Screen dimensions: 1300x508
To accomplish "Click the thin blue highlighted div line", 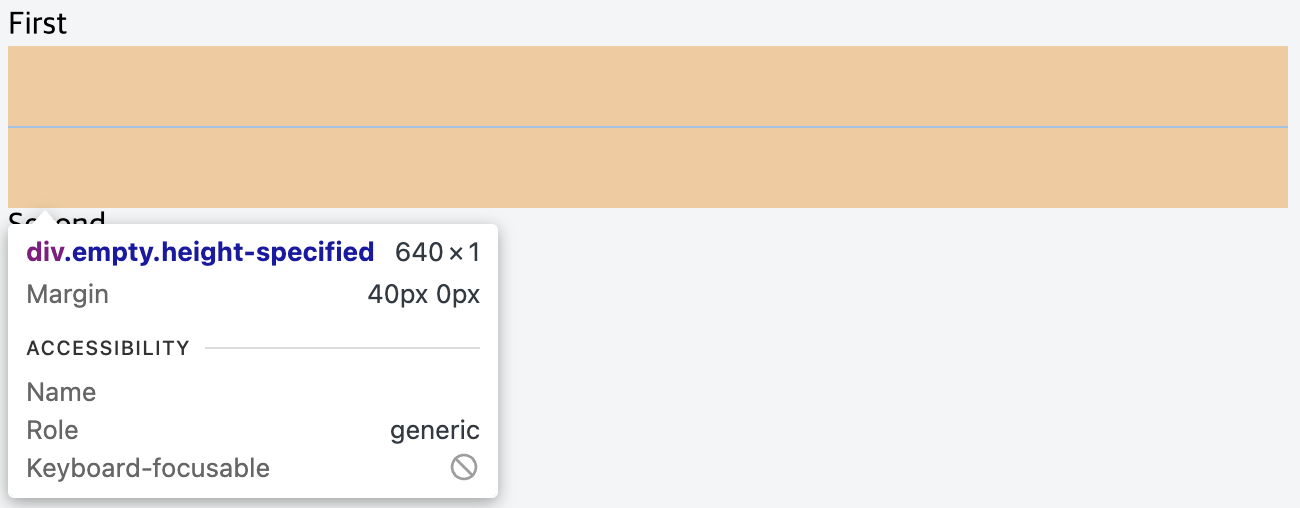I will click(x=647, y=127).
